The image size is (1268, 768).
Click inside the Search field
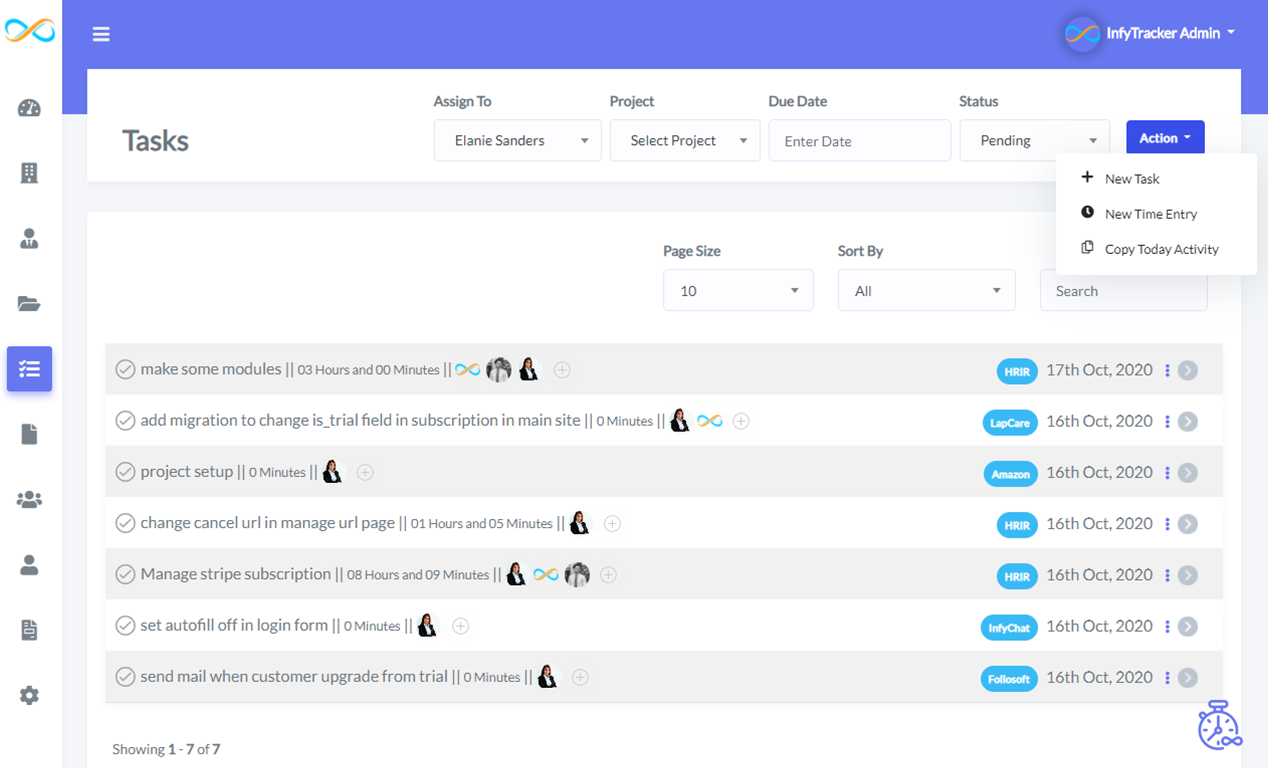pos(1123,290)
